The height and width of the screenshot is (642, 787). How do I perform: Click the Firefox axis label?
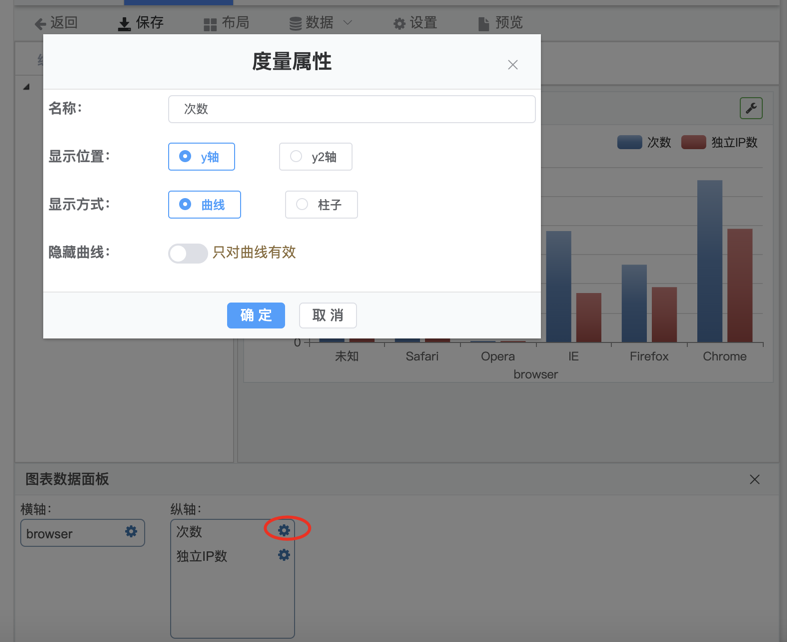649,356
